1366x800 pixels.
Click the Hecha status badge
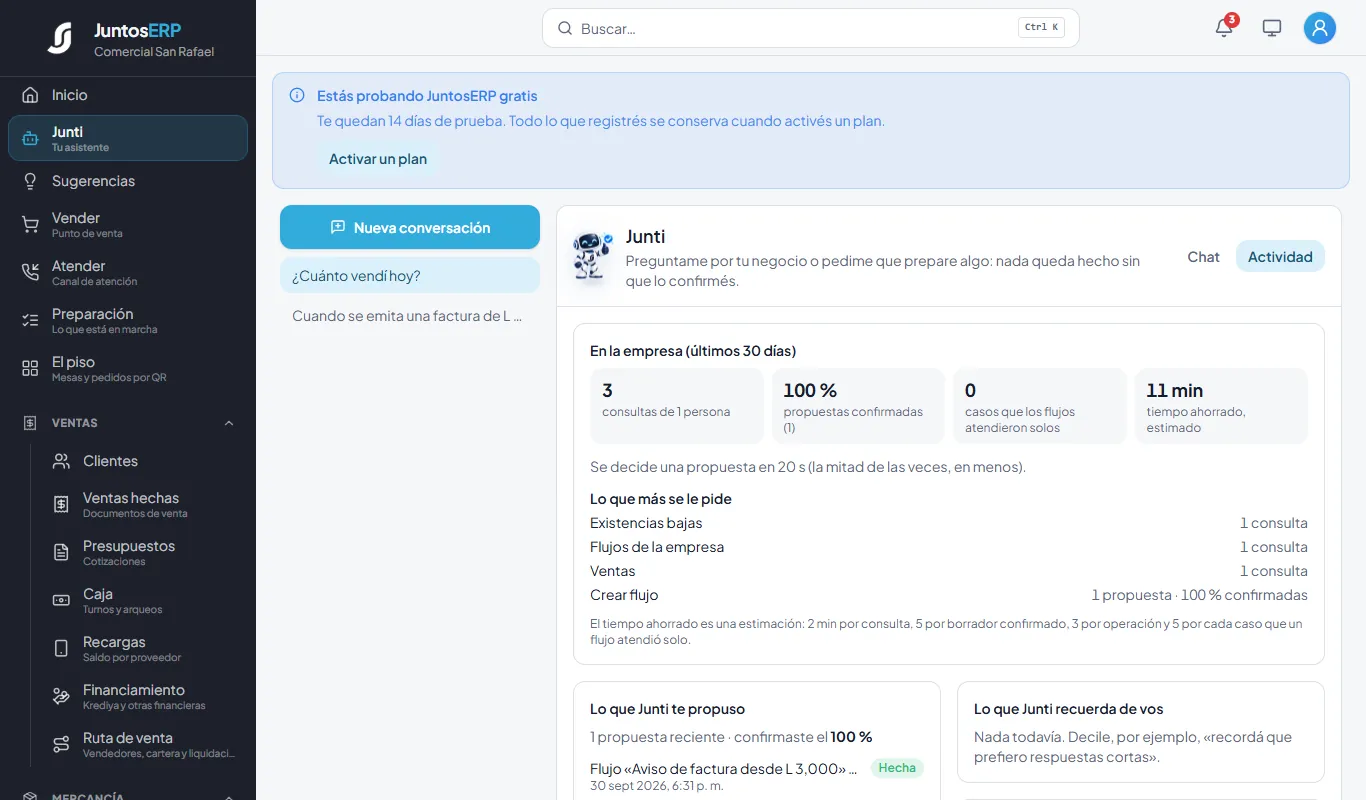coord(897,768)
